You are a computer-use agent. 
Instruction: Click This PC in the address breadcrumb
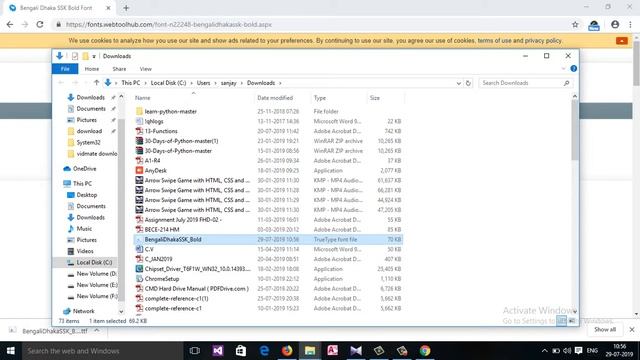pyautogui.click(x=131, y=83)
